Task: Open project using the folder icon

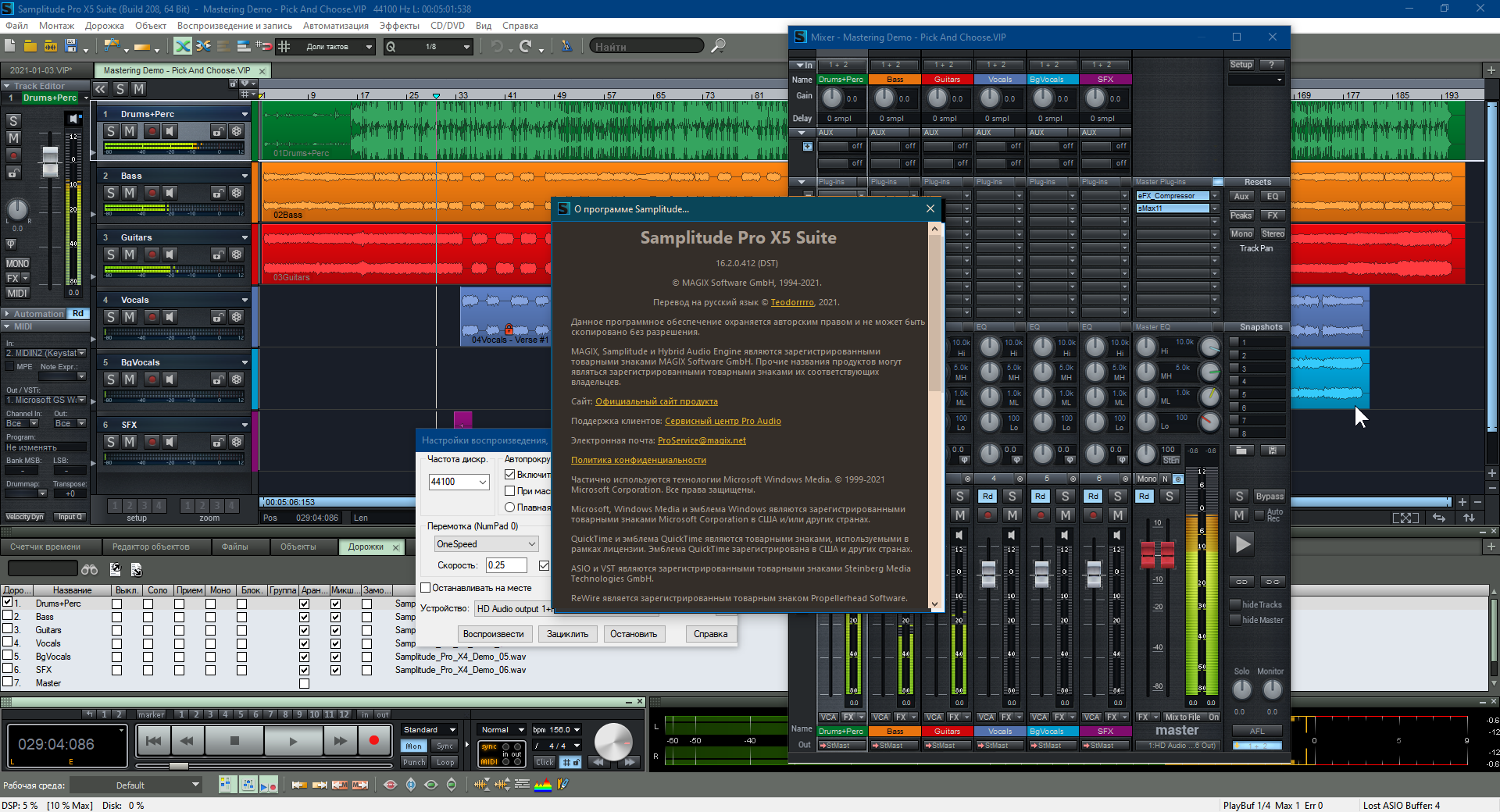Action: (x=30, y=46)
